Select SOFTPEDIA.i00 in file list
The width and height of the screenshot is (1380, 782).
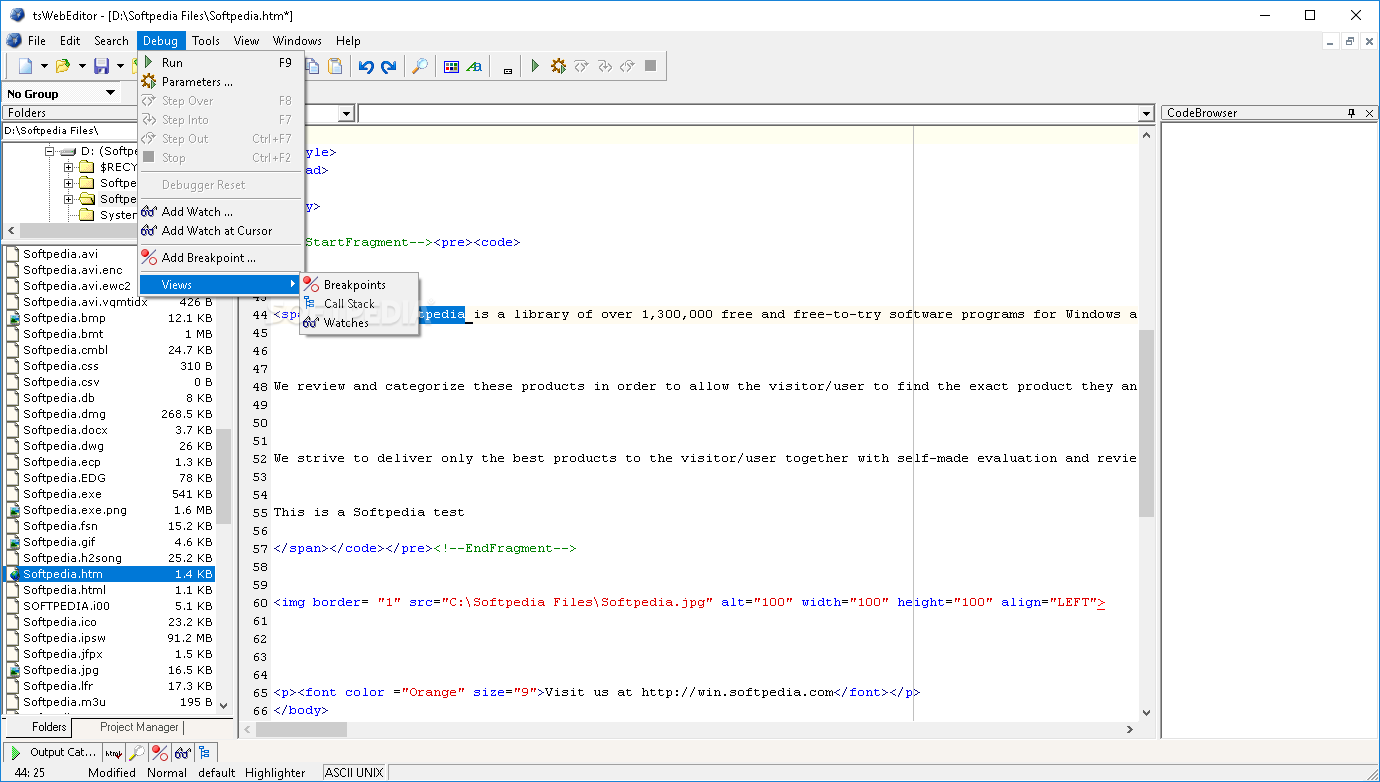point(67,606)
